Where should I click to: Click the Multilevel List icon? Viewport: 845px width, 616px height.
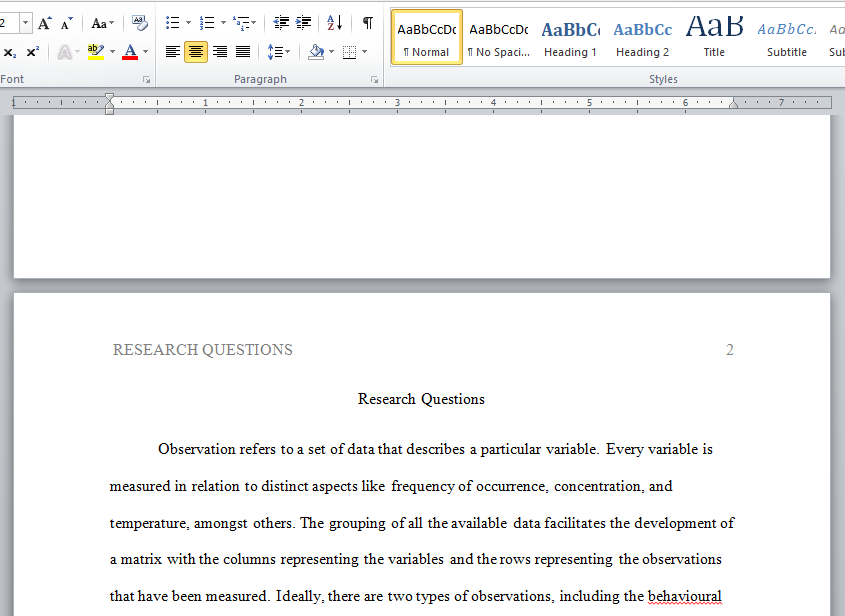pos(241,23)
